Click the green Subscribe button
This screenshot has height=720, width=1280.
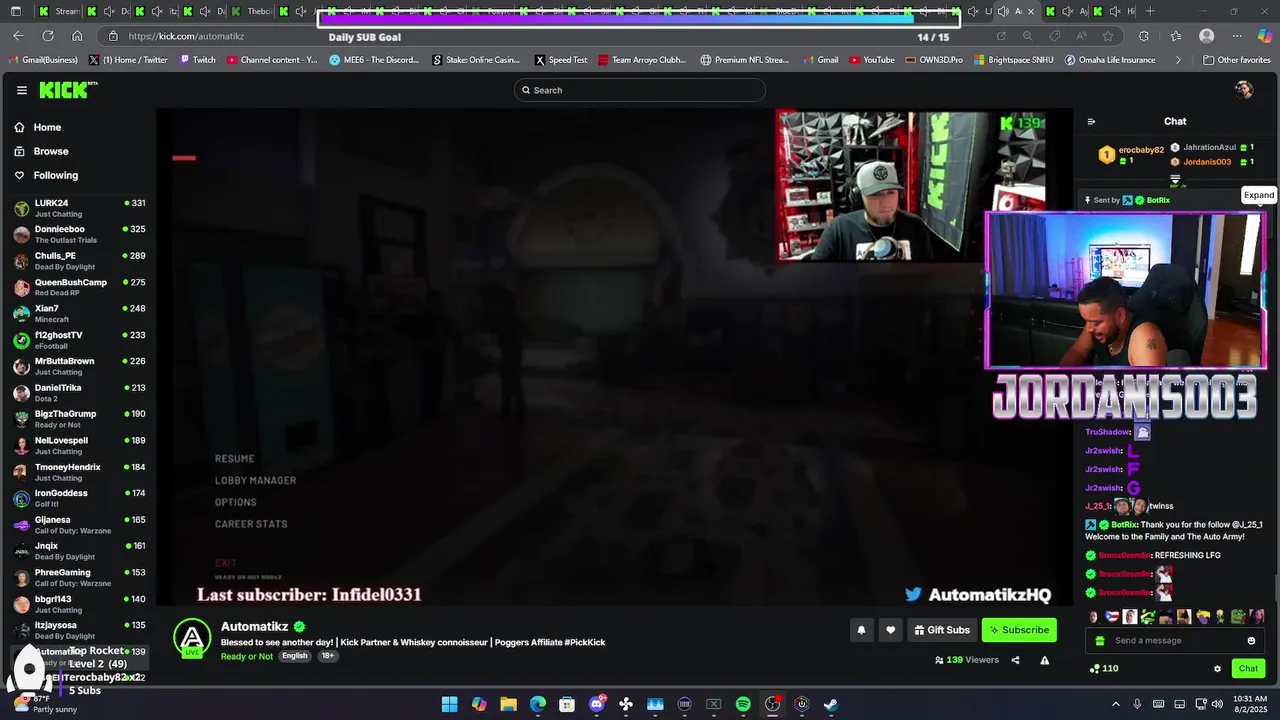pyautogui.click(x=1019, y=630)
